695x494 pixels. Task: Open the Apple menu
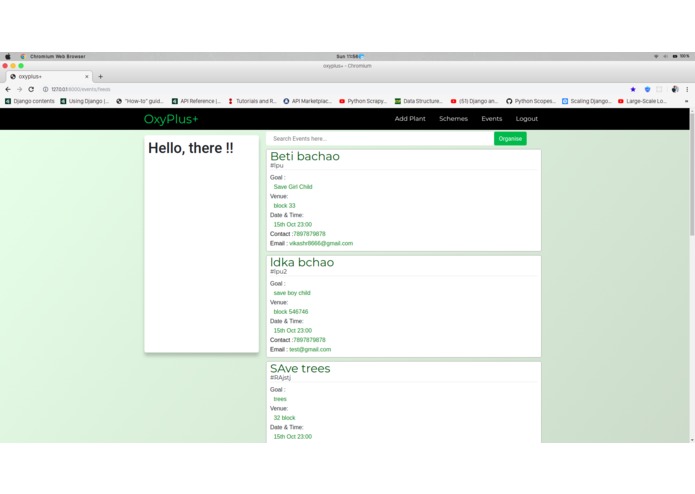[x=8, y=56]
